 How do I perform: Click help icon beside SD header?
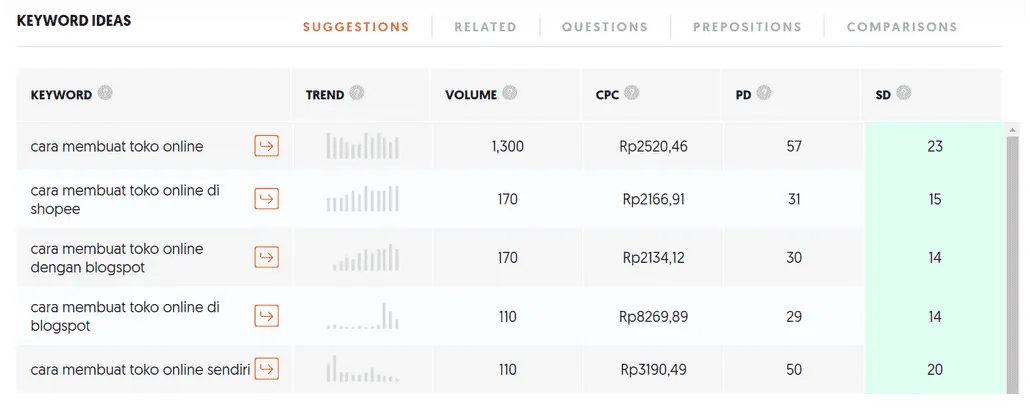coord(904,94)
